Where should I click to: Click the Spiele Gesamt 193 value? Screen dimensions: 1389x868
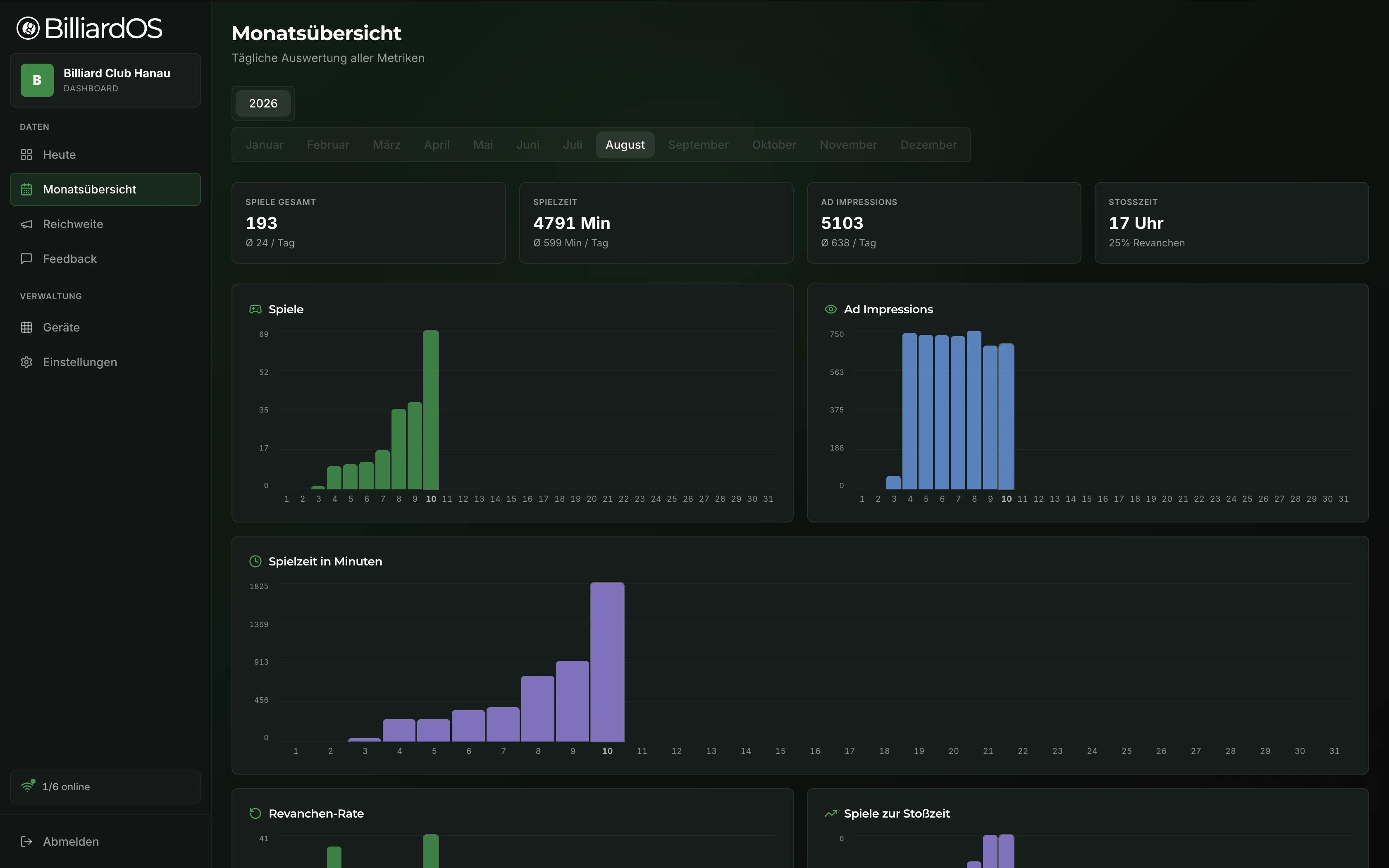(x=262, y=223)
